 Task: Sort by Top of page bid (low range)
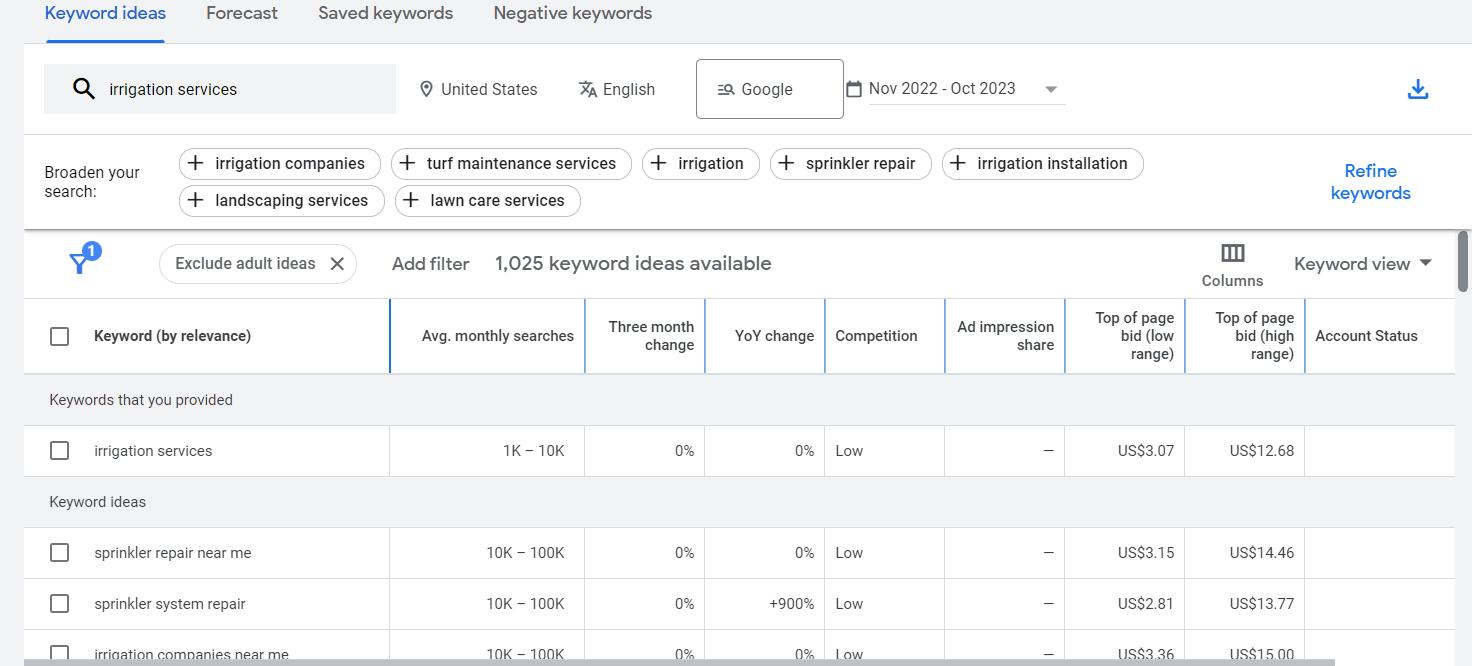pyautogui.click(x=1134, y=336)
